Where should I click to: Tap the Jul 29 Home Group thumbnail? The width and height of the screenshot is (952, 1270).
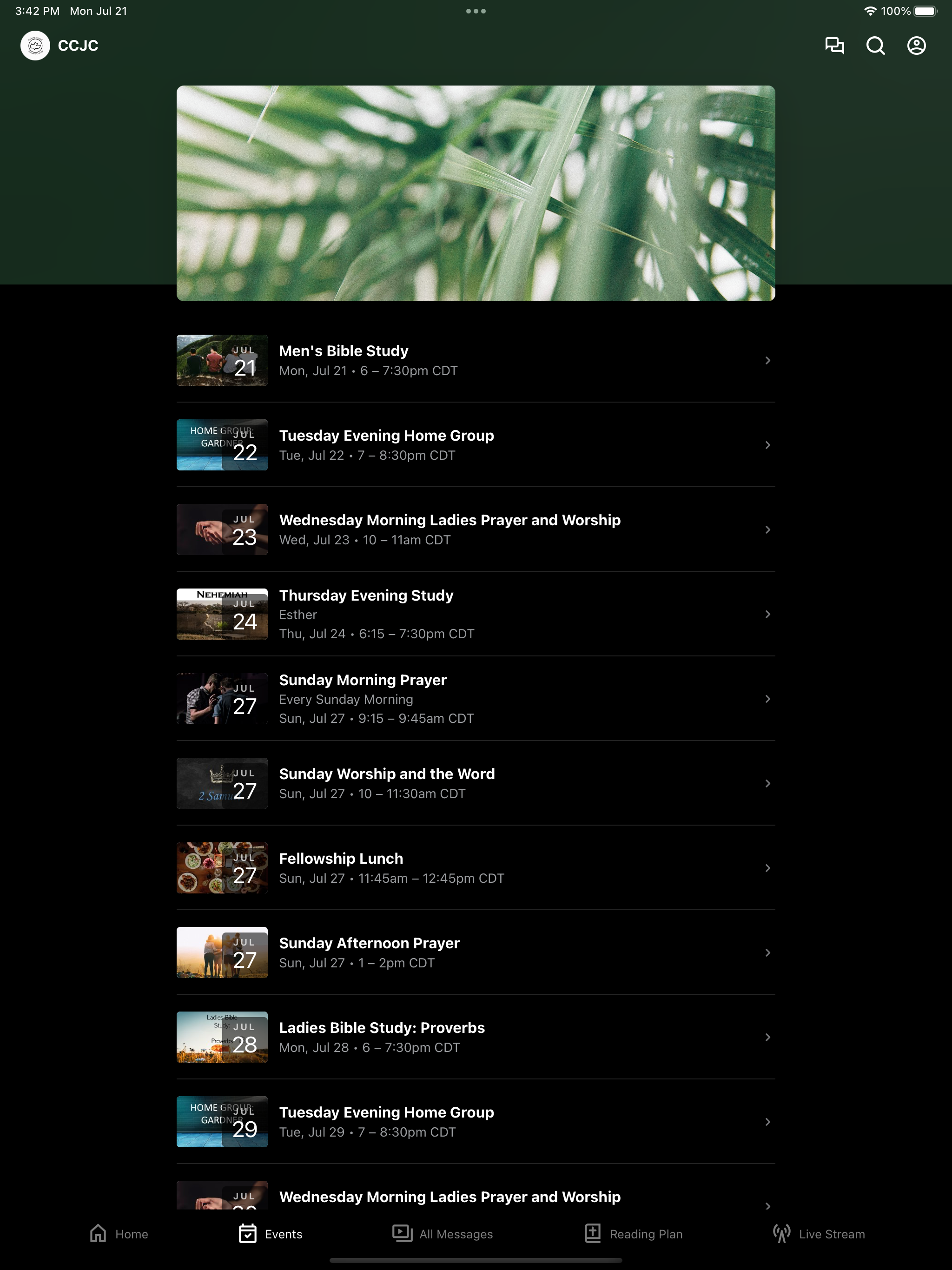tap(222, 1122)
